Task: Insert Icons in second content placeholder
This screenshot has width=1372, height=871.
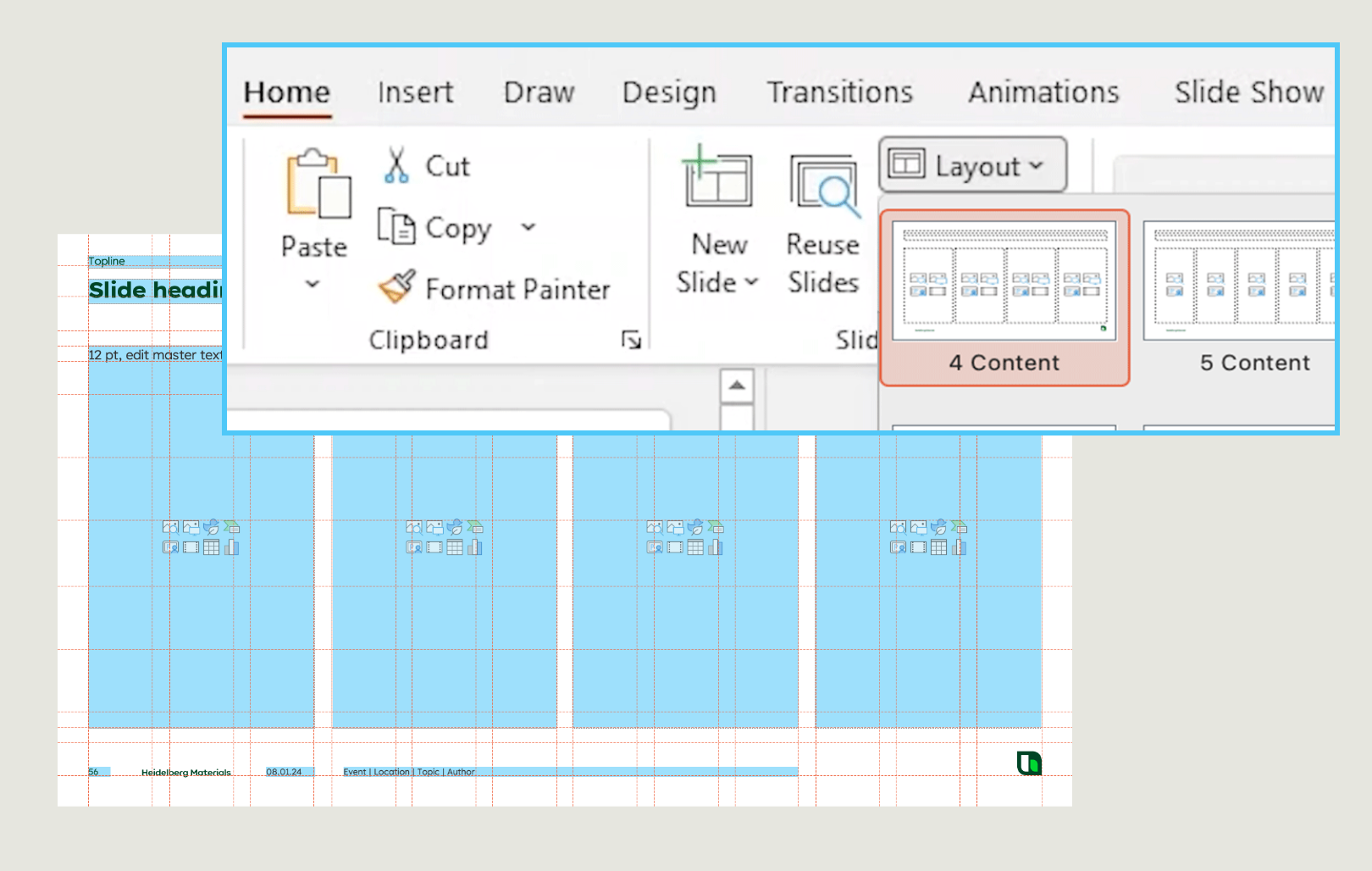Action: tap(454, 527)
